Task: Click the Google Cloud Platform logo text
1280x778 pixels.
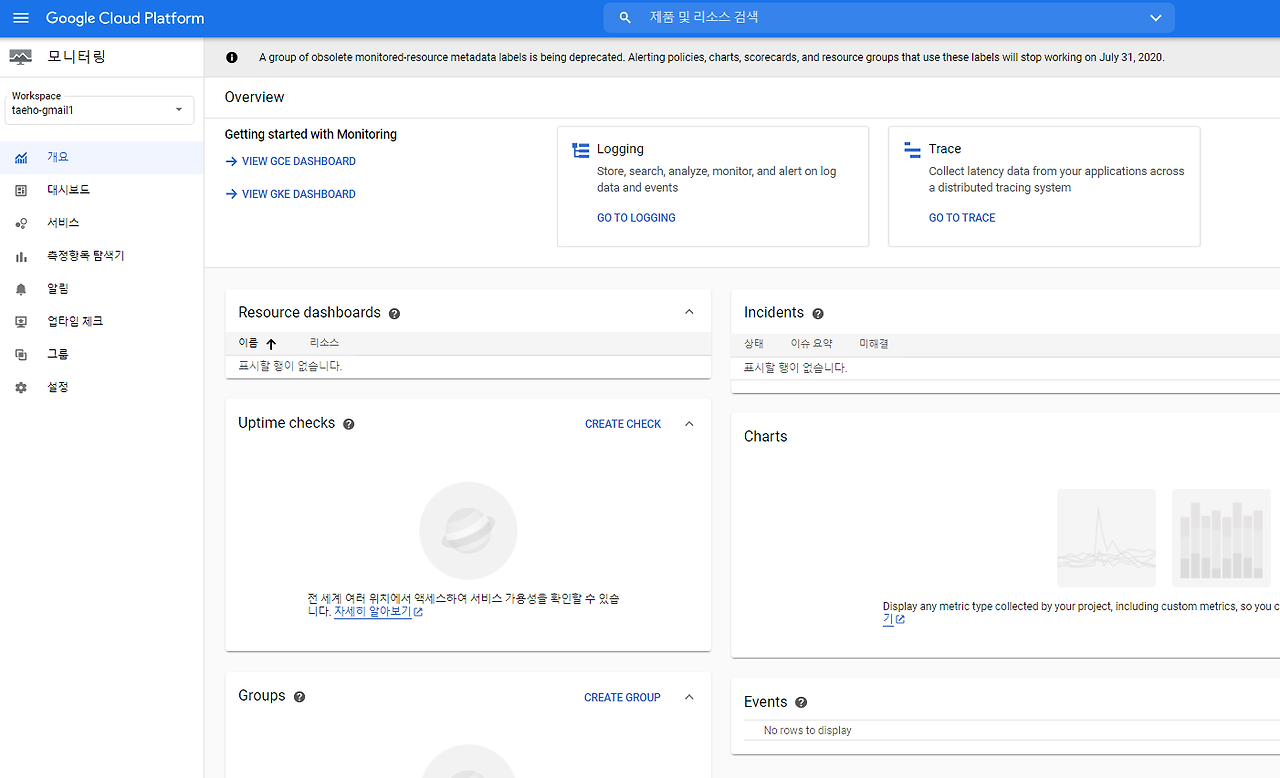Action: click(125, 18)
